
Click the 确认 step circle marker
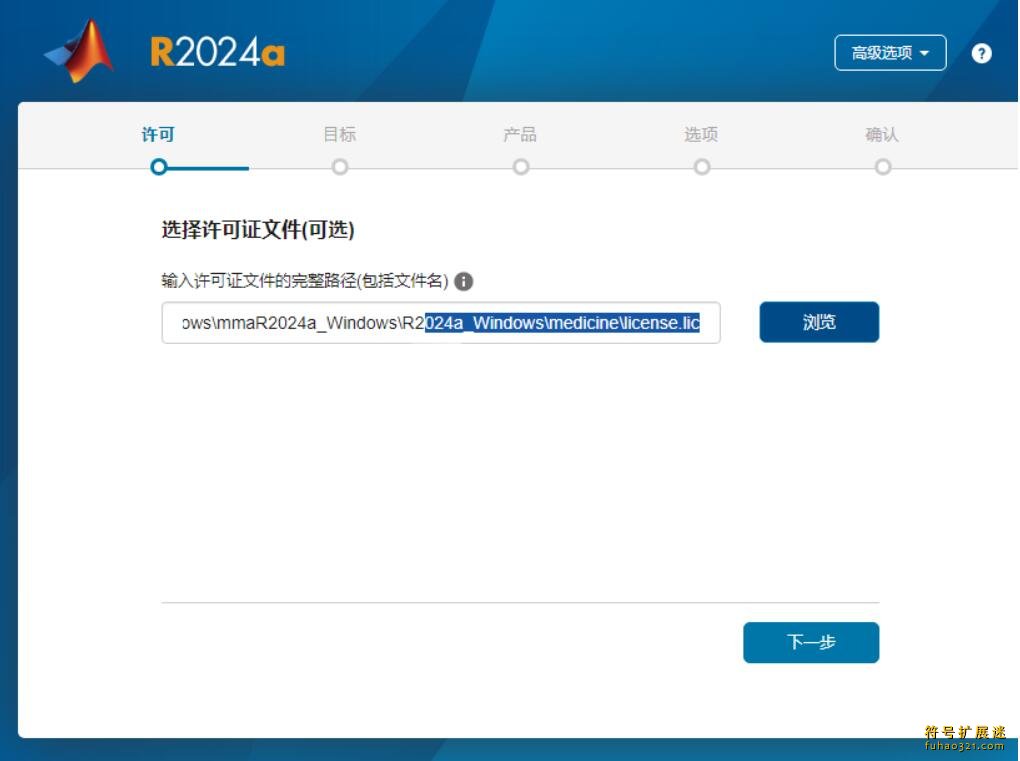coord(883,167)
